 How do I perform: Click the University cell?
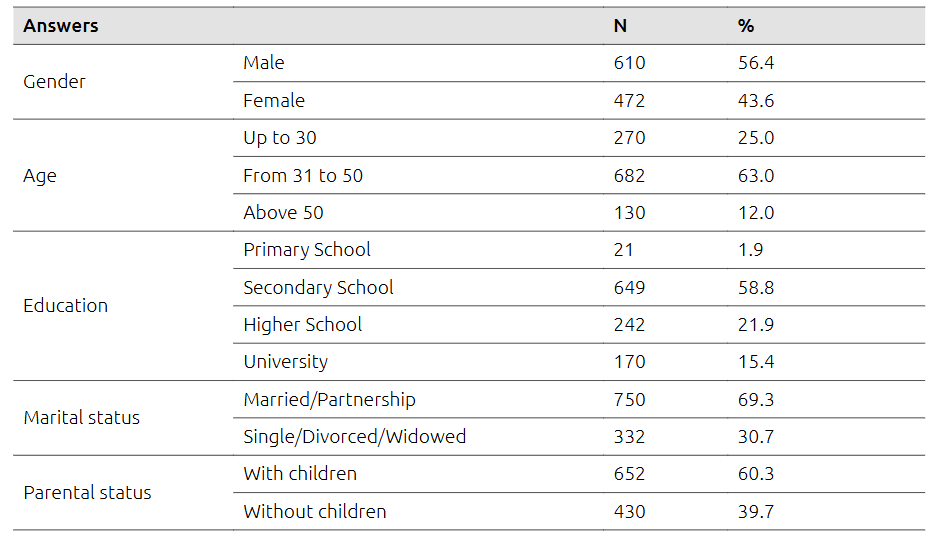pyautogui.click(x=285, y=362)
